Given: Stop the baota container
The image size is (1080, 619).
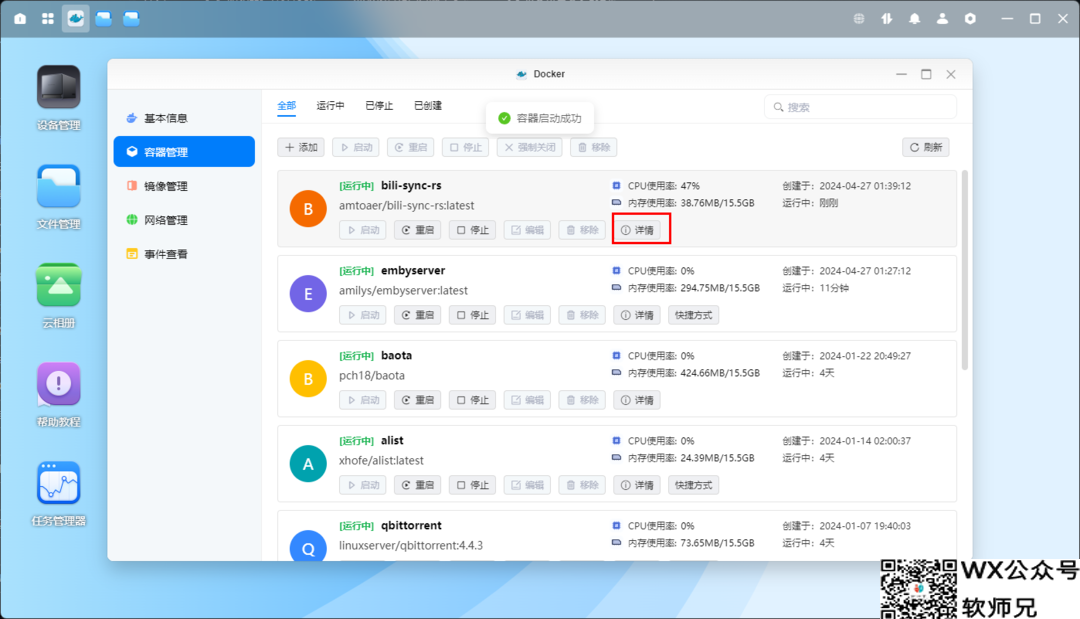Looking at the screenshot, I should [472, 400].
